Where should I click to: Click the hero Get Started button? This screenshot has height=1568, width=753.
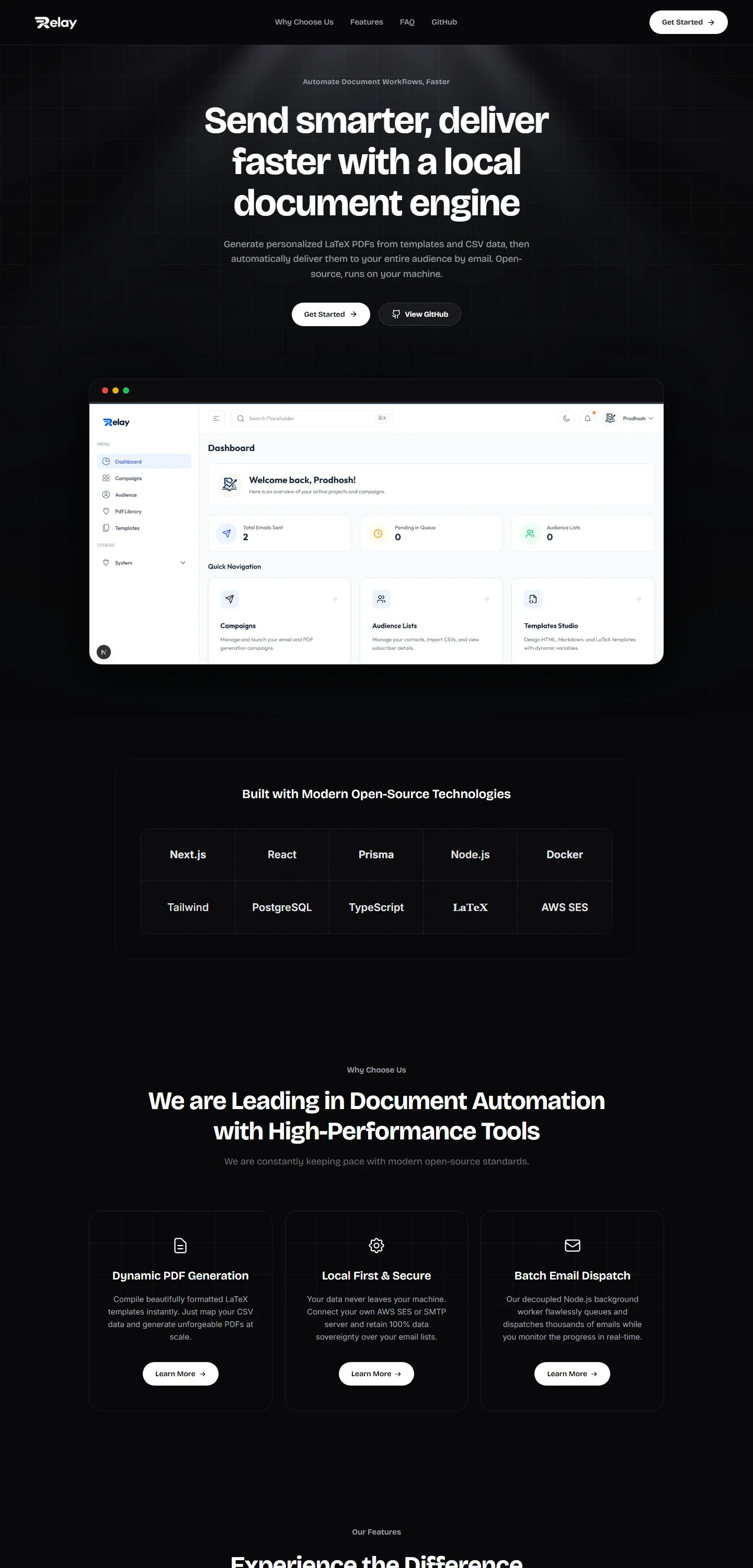pyautogui.click(x=331, y=314)
